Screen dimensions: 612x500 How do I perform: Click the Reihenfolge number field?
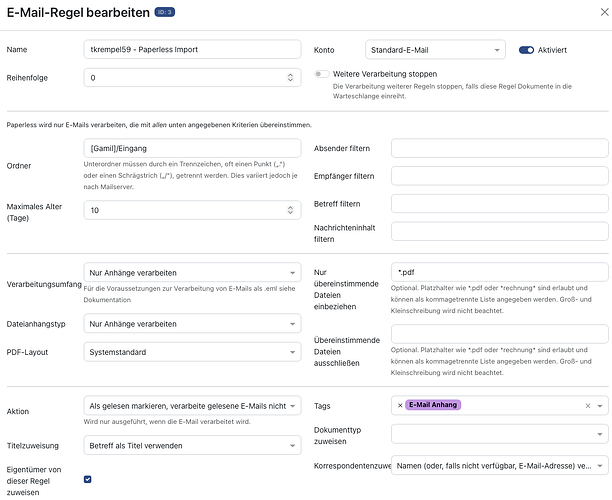(192, 78)
